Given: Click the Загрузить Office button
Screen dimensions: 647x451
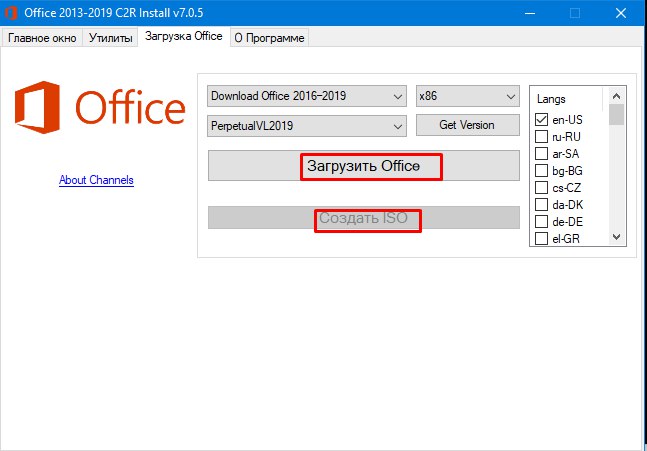Looking at the screenshot, I should tap(364, 166).
